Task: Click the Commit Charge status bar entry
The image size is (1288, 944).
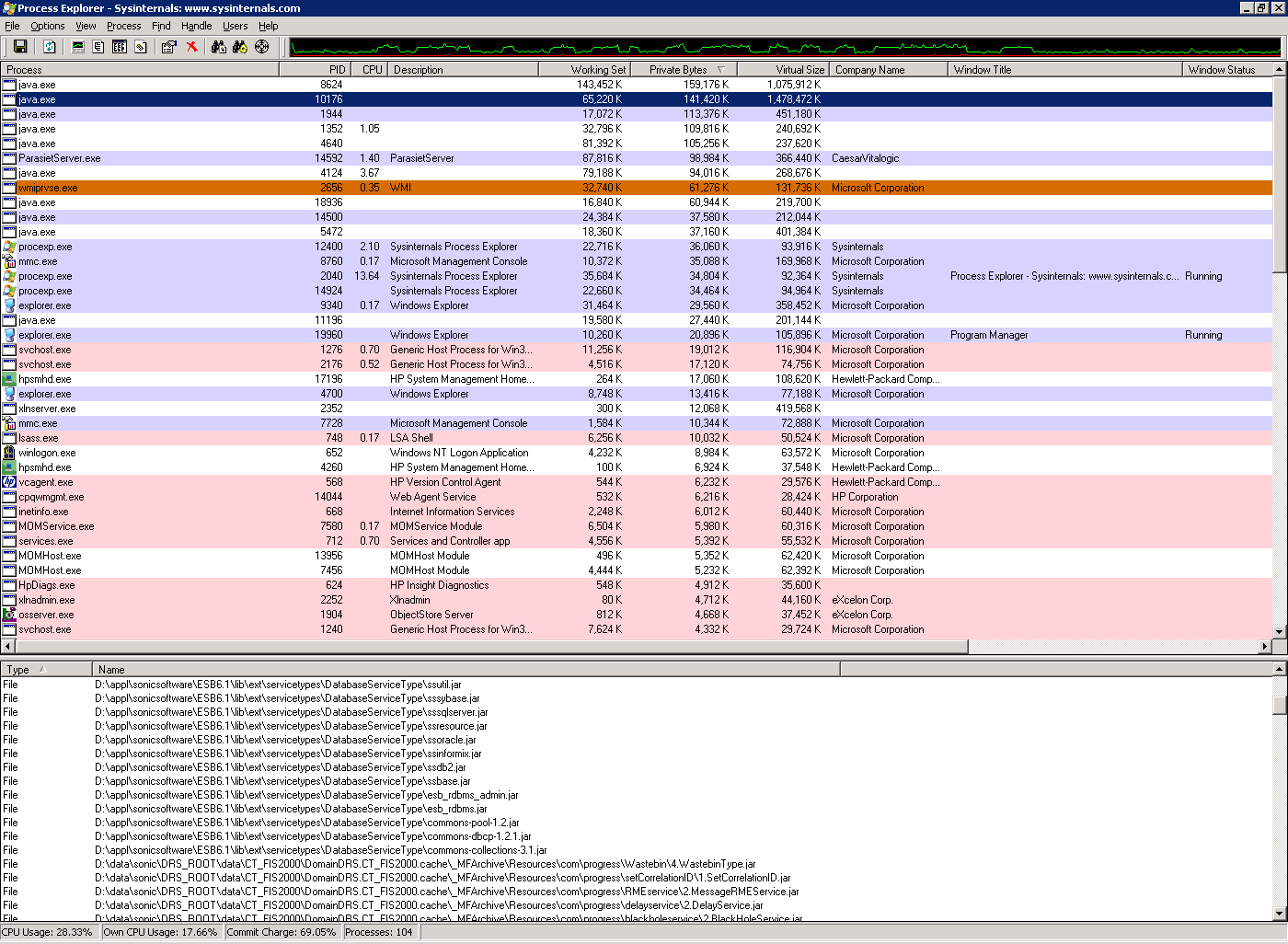Action: point(282,932)
